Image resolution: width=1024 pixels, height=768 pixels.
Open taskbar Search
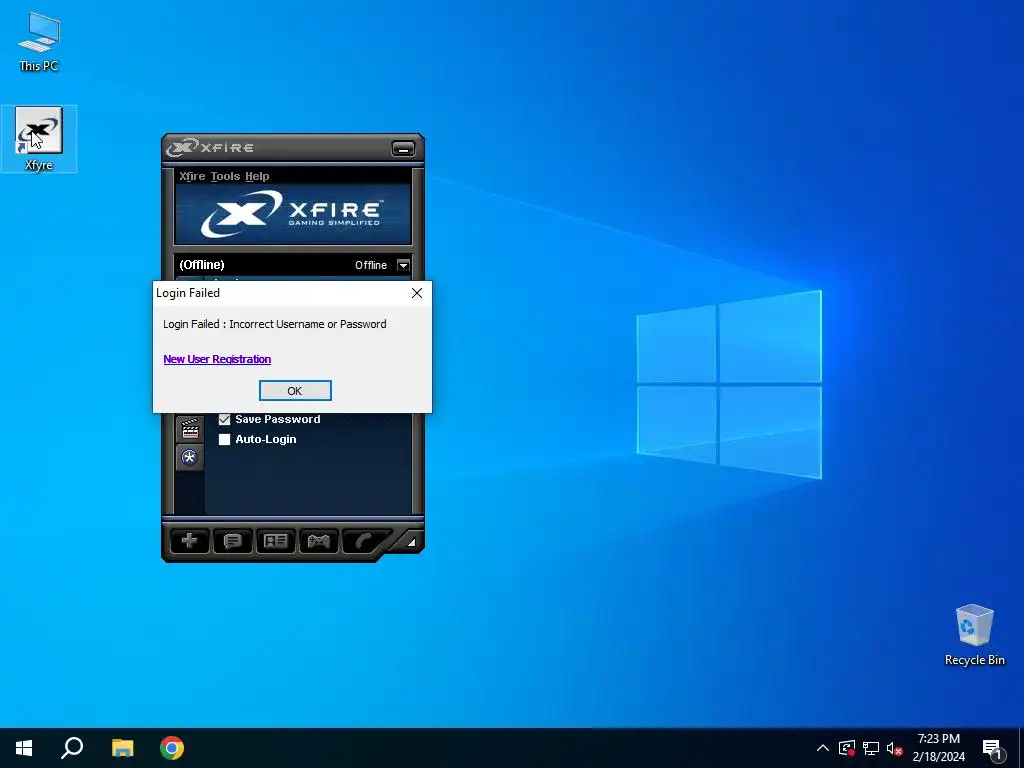click(x=72, y=748)
